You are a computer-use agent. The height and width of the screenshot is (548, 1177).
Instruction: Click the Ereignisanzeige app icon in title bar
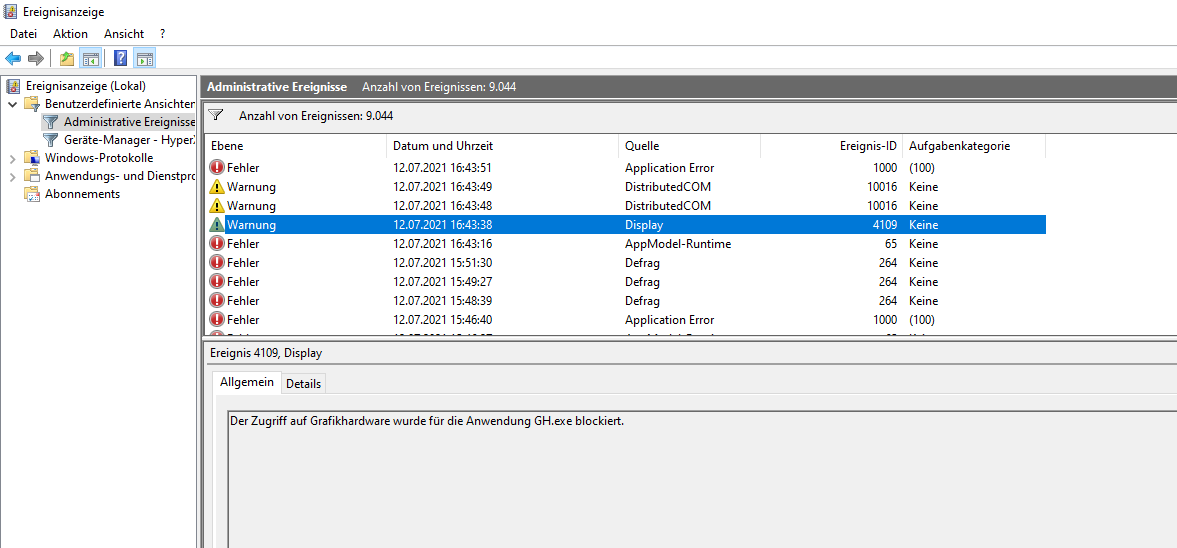[x=11, y=11]
